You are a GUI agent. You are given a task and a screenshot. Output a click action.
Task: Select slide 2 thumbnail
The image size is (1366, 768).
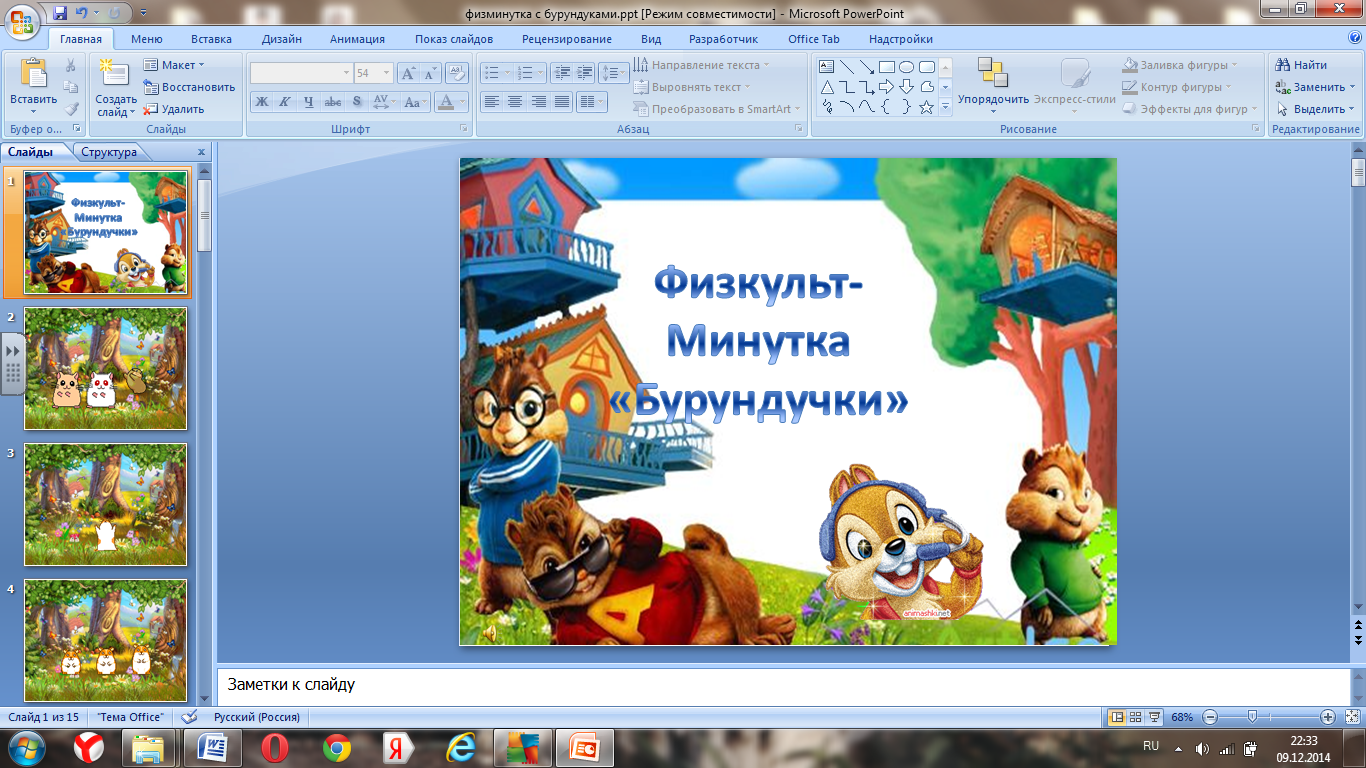tap(105, 368)
